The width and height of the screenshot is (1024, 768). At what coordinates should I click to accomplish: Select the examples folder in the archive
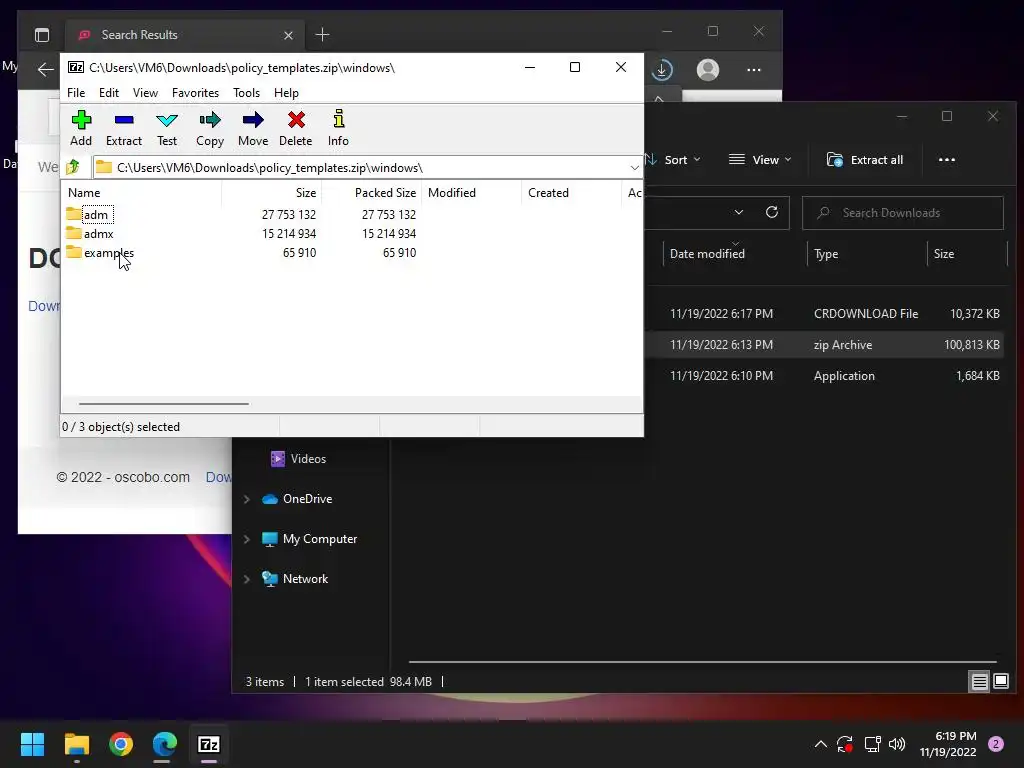pos(100,253)
